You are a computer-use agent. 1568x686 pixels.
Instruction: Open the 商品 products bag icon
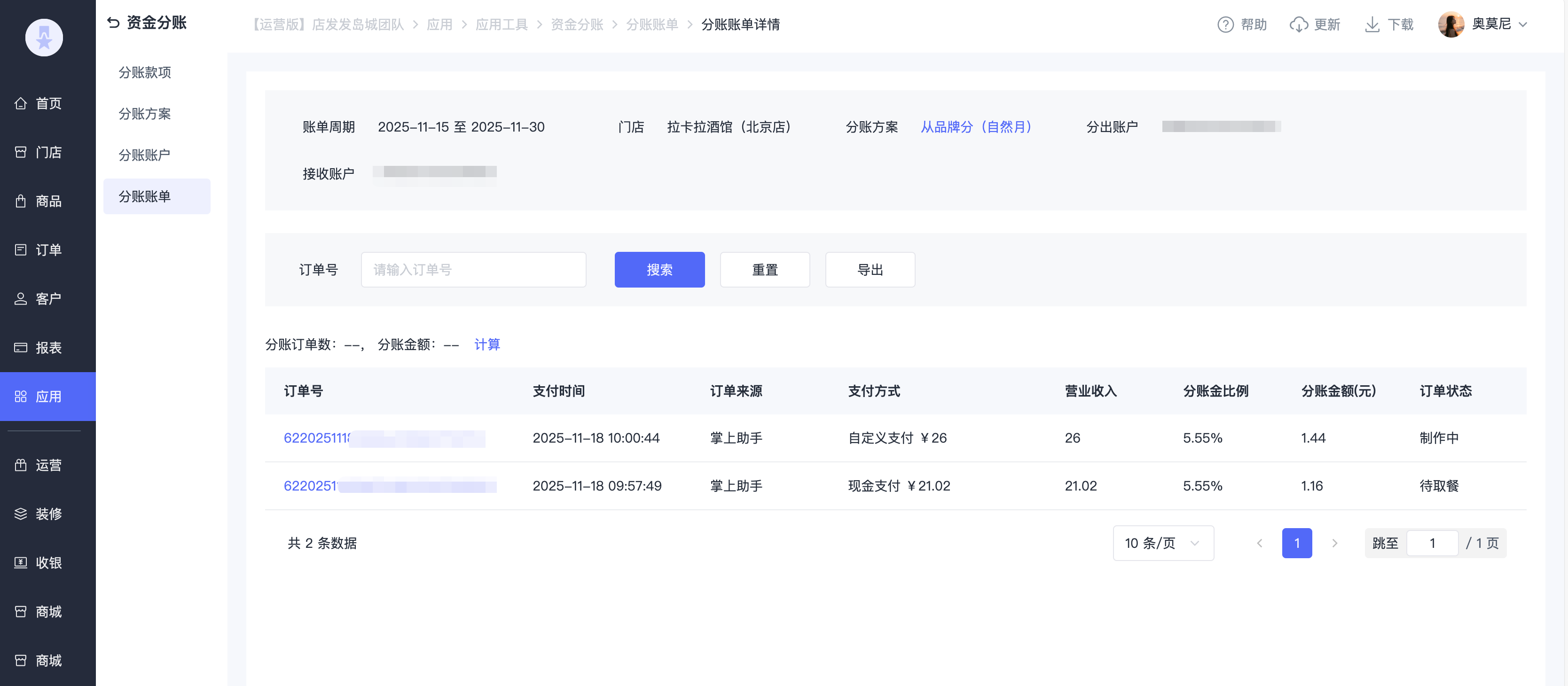pos(21,202)
